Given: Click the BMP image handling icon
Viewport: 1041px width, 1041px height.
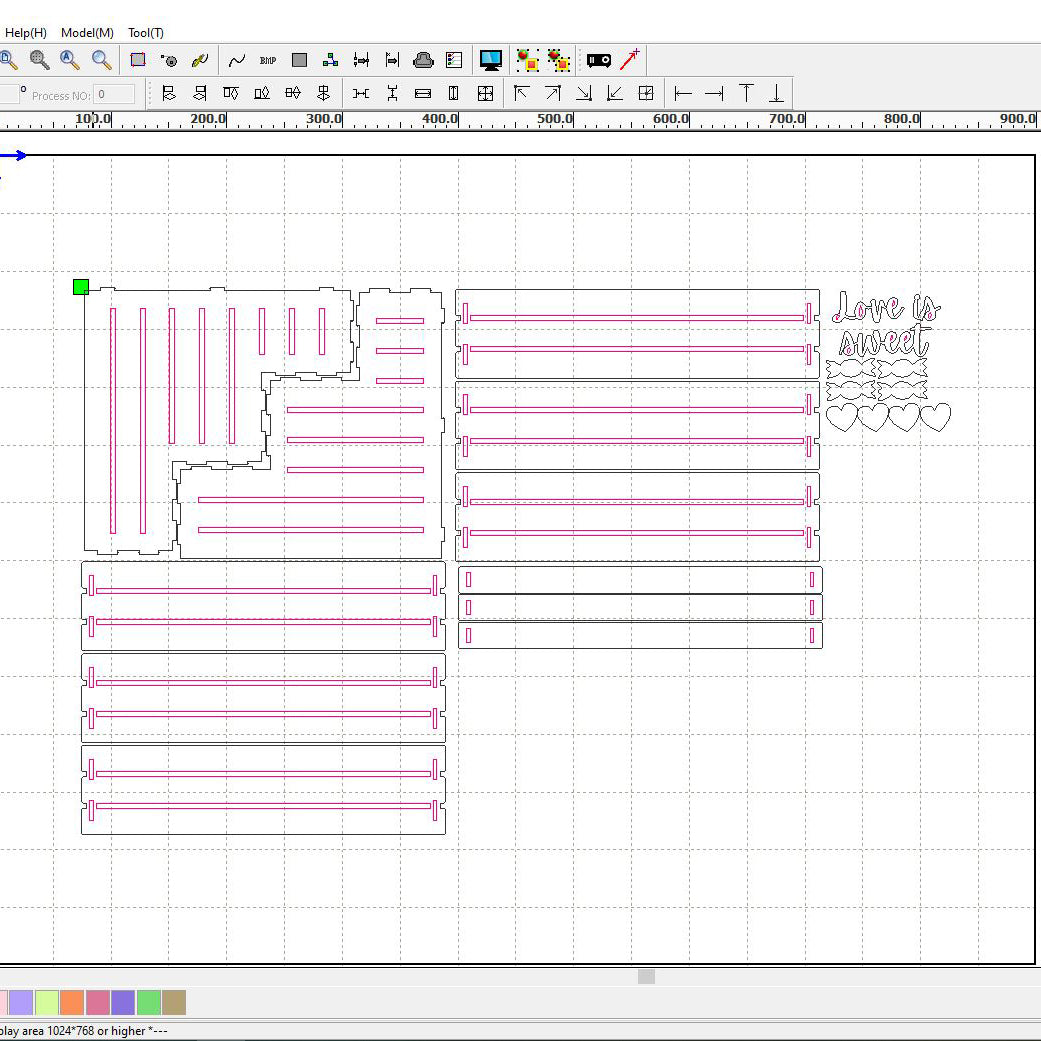Looking at the screenshot, I should (x=268, y=60).
